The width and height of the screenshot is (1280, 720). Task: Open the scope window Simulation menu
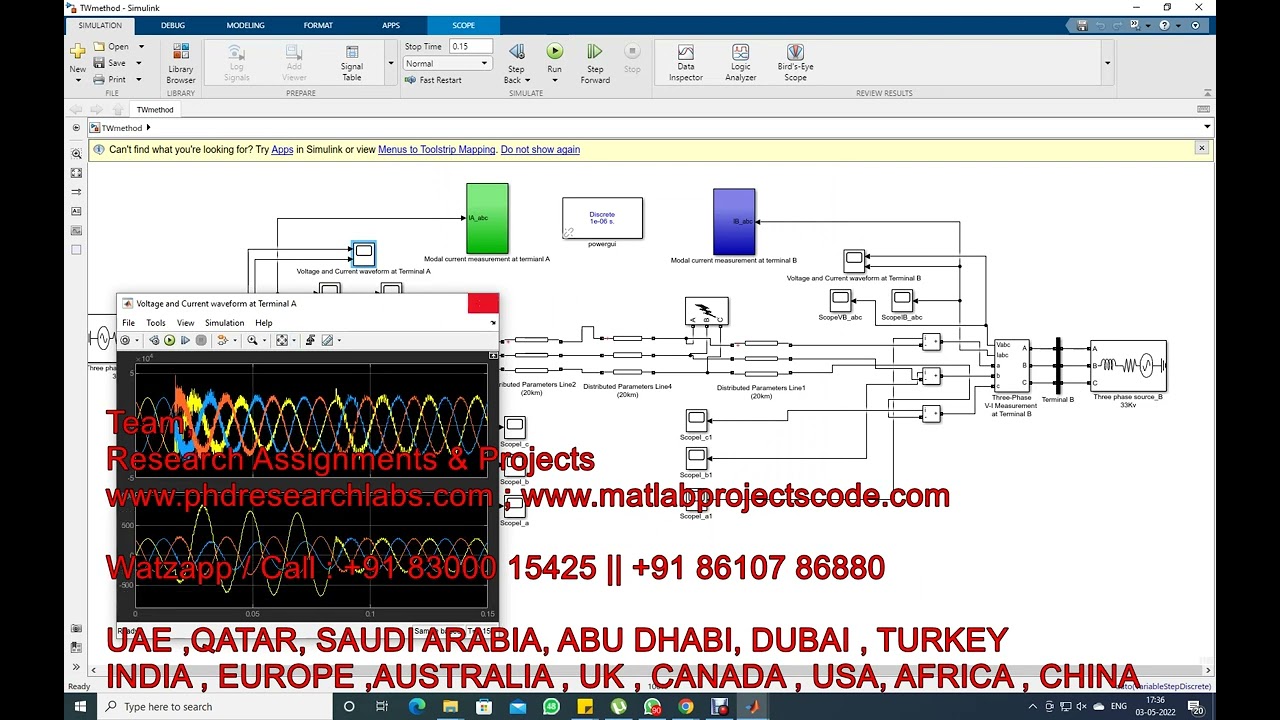coord(224,323)
